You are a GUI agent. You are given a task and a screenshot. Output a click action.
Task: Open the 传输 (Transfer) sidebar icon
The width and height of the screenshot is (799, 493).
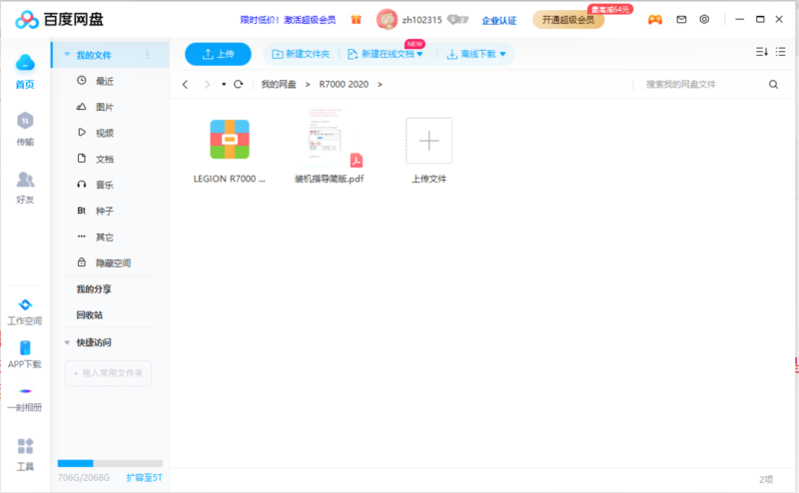click(25, 128)
